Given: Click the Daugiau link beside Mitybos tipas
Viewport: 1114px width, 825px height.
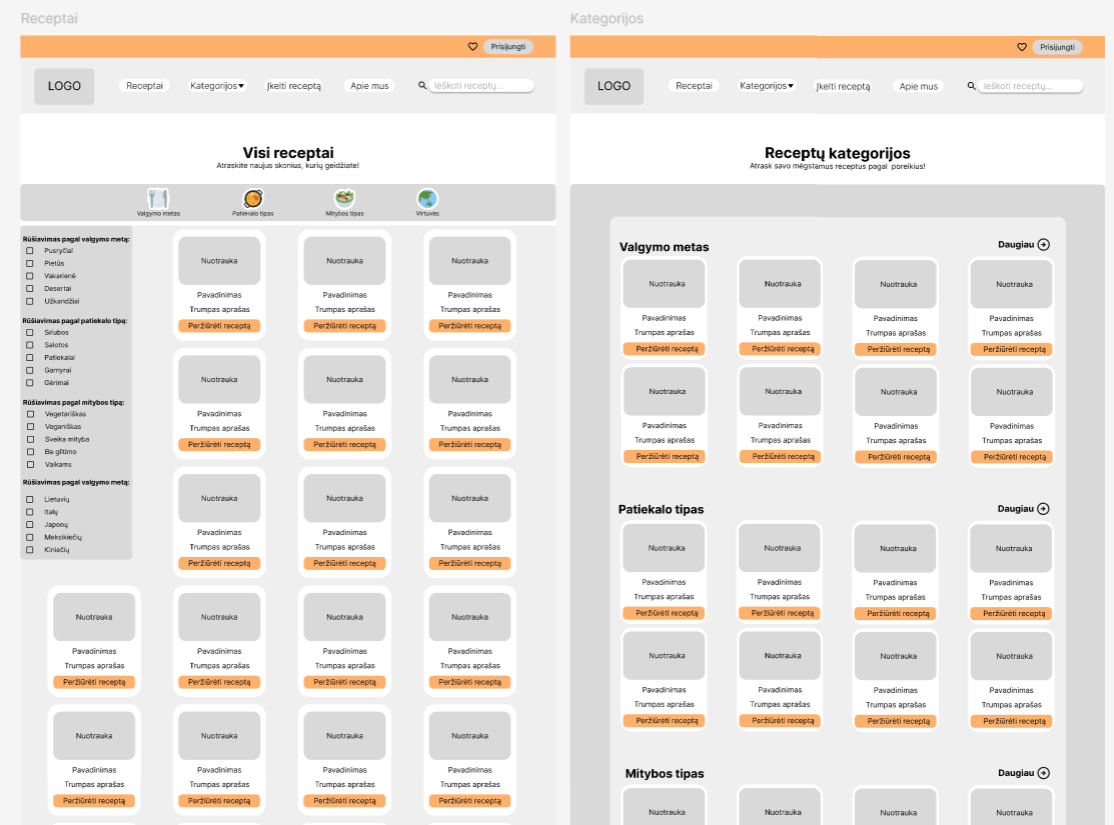Looking at the screenshot, I should click(1017, 773).
